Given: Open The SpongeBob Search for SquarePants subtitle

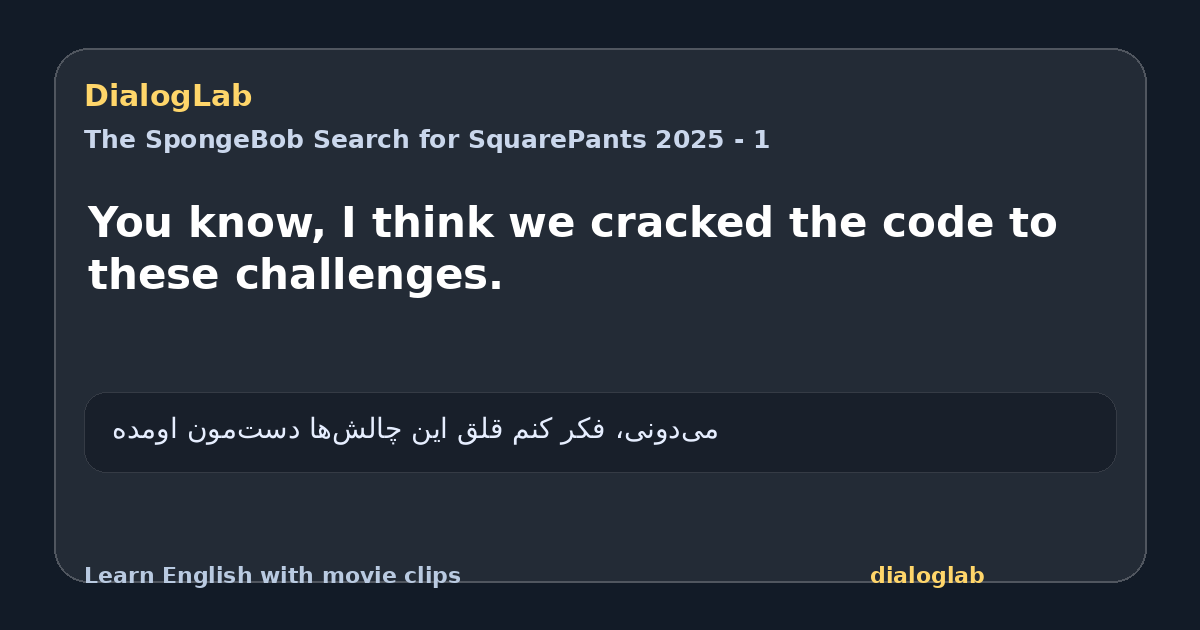Looking at the screenshot, I should pyautogui.click(x=427, y=140).
